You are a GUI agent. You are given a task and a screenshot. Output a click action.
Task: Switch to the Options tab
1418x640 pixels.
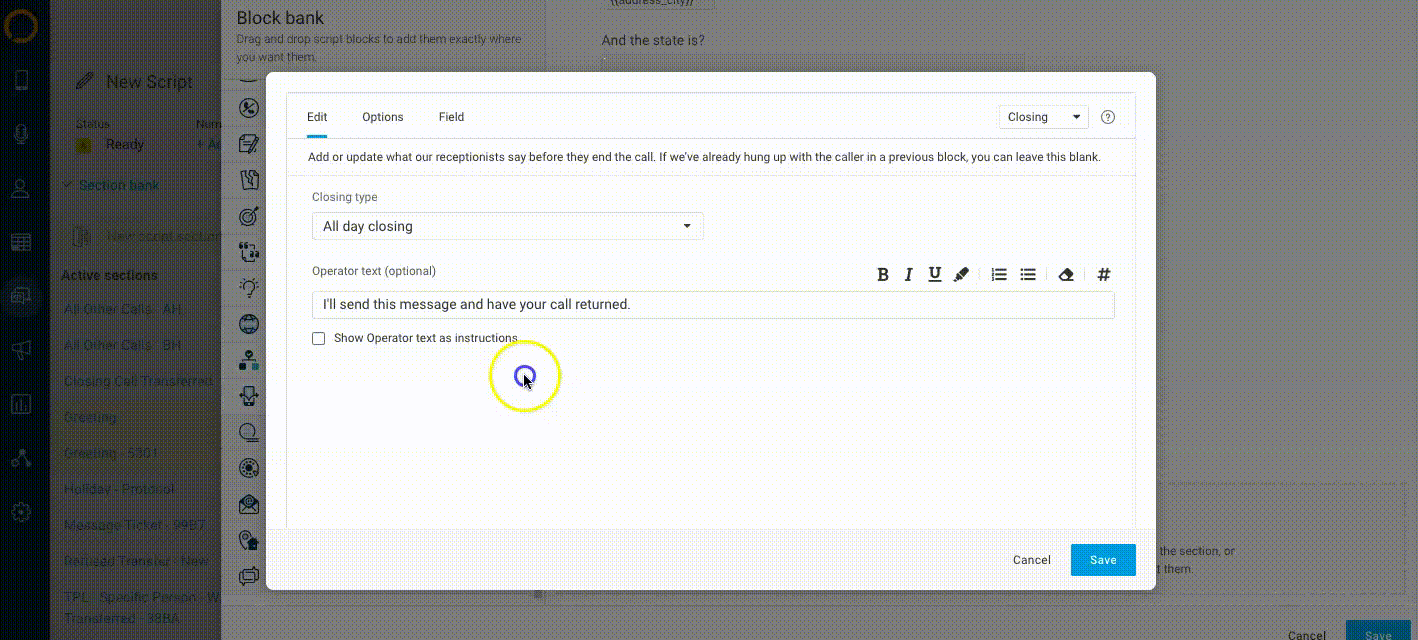[383, 117]
